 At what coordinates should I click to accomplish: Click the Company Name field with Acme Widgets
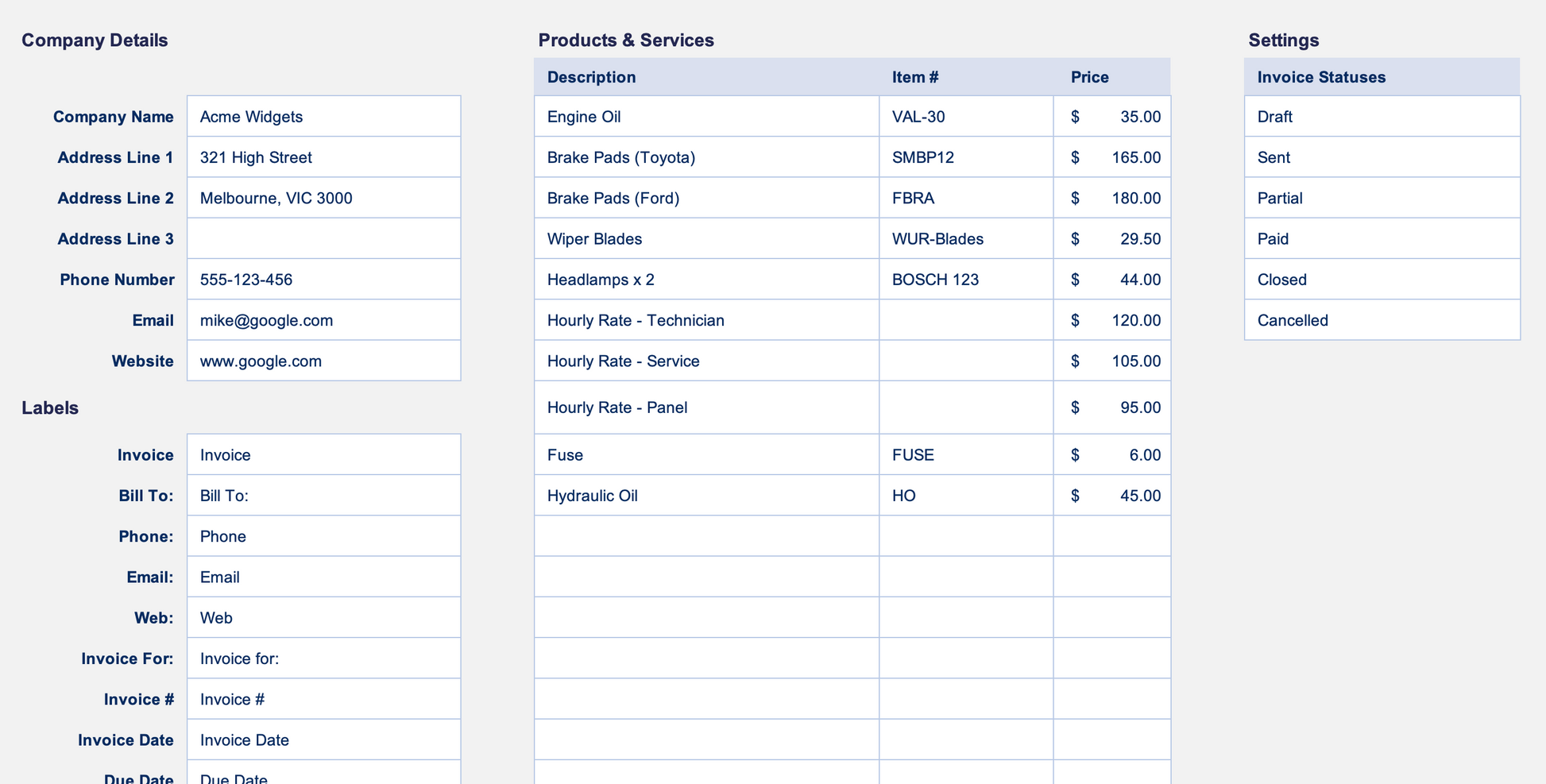point(323,117)
